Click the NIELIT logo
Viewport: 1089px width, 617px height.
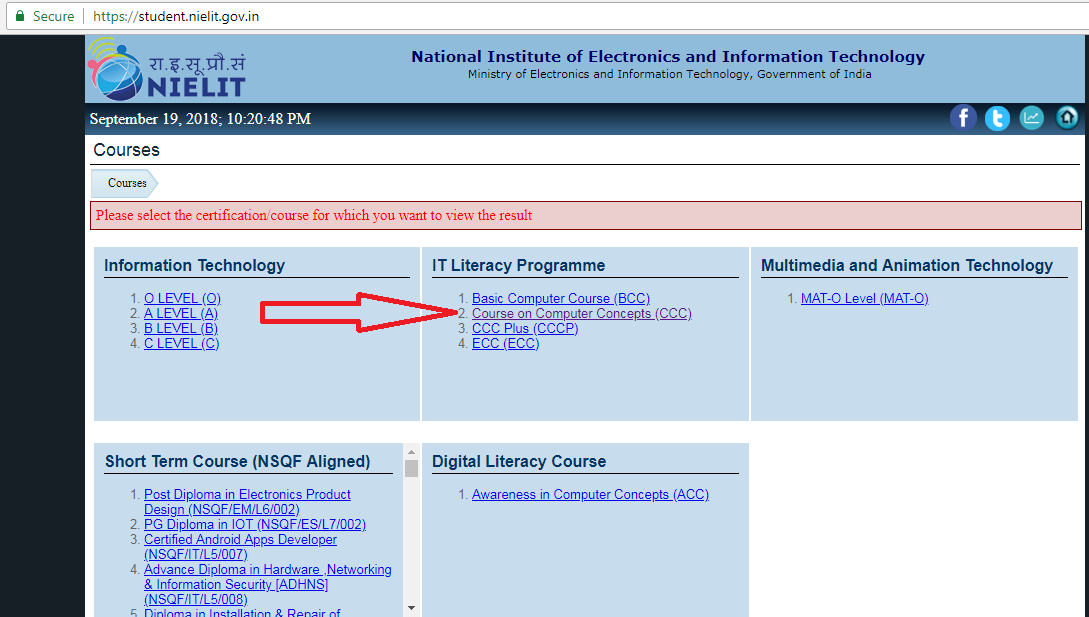pos(167,69)
